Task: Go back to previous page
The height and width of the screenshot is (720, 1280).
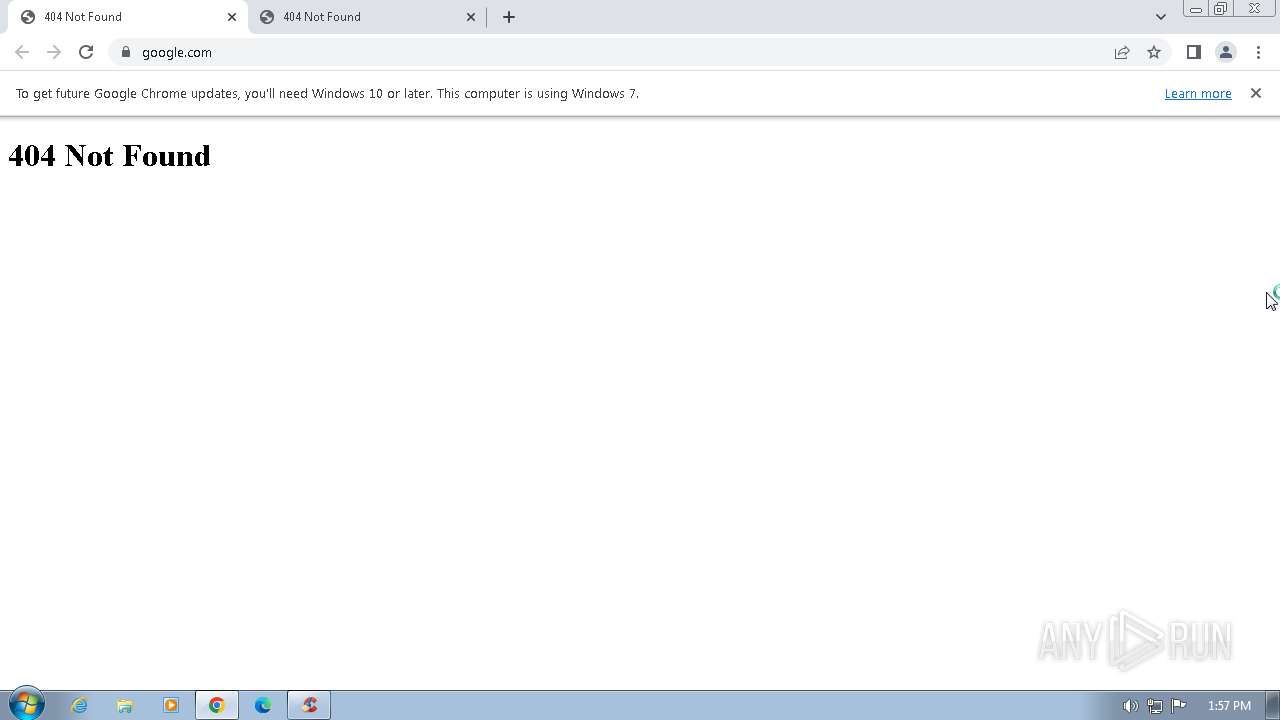Action: pyautogui.click(x=22, y=52)
